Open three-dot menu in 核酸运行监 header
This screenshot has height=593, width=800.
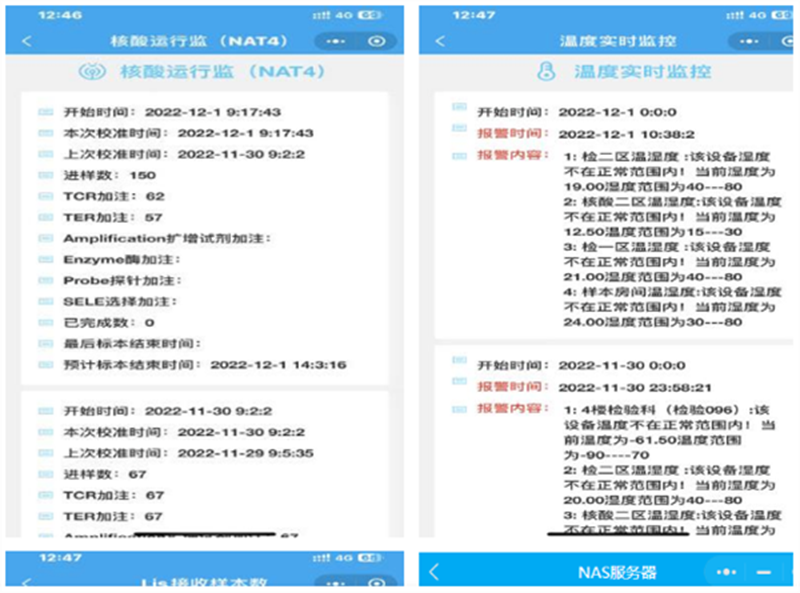point(337,41)
